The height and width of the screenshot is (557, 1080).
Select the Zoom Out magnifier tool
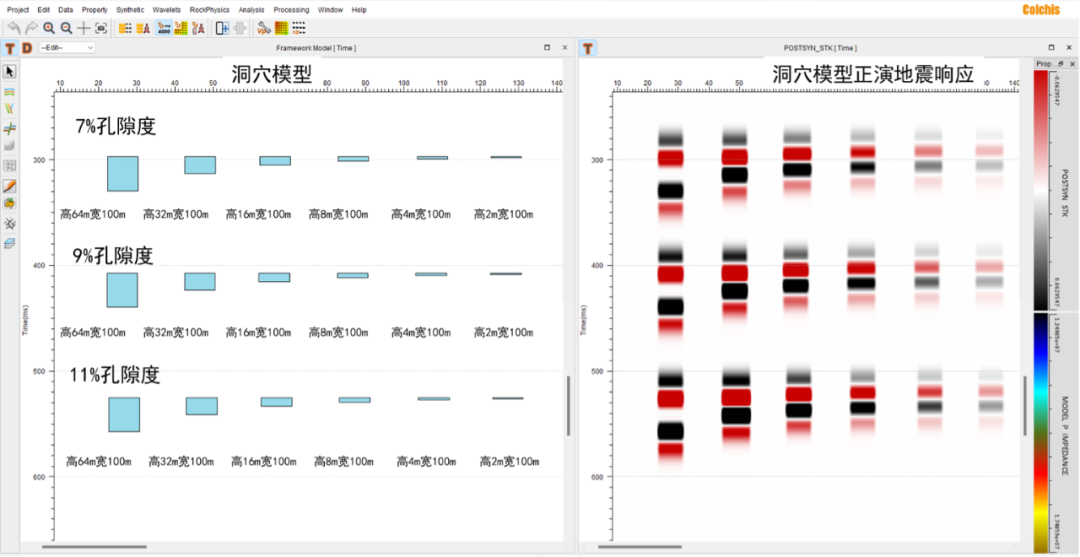(x=66, y=28)
